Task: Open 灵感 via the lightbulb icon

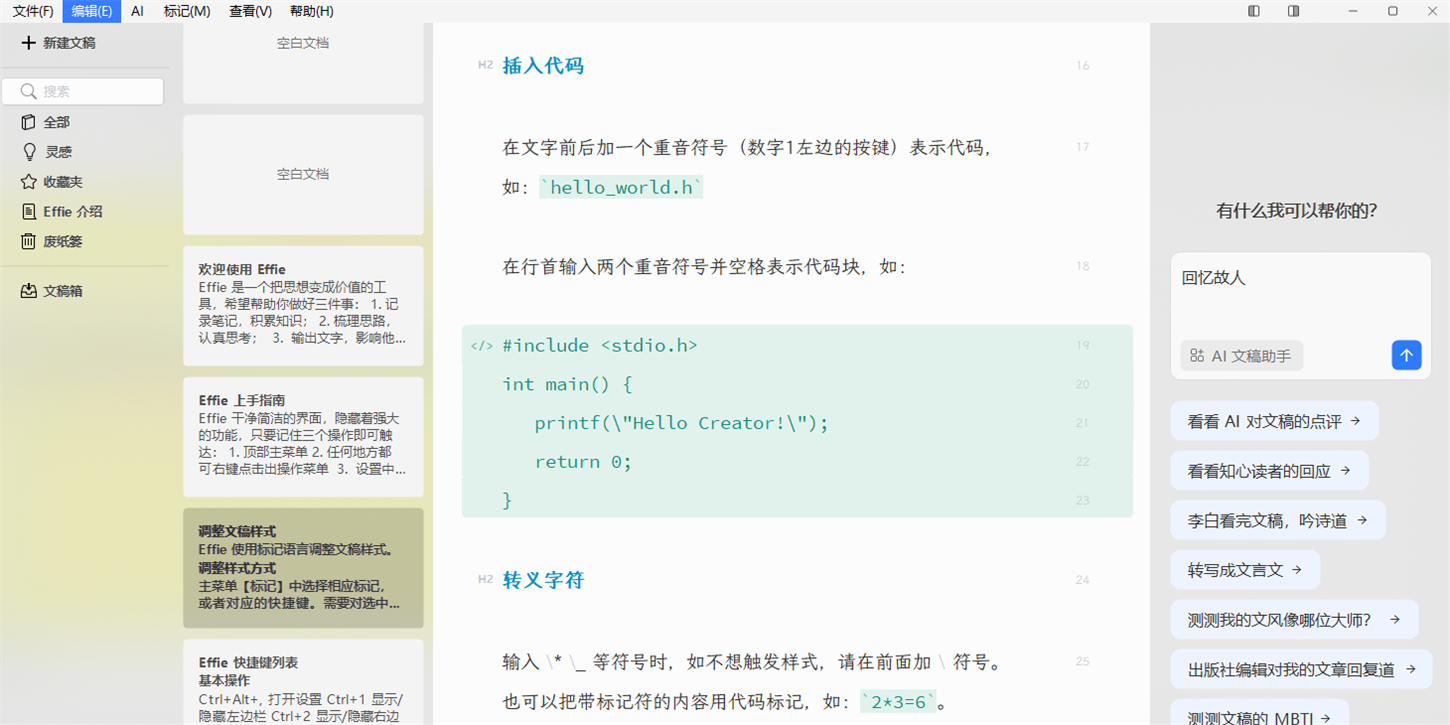Action: [29, 151]
